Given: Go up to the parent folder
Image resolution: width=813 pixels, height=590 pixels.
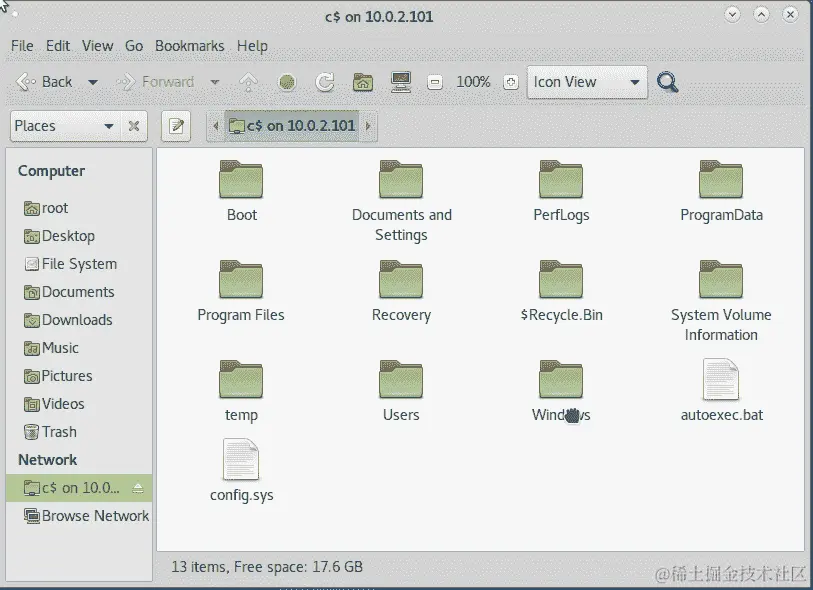Looking at the screenshot, I should [248, 82].
